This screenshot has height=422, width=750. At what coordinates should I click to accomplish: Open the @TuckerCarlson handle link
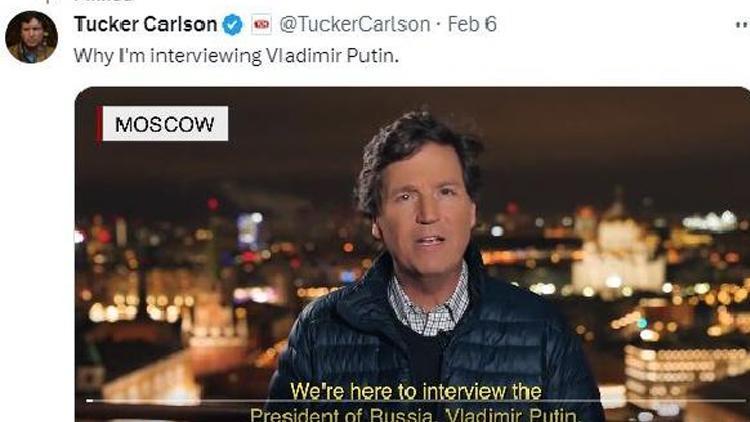354,24
